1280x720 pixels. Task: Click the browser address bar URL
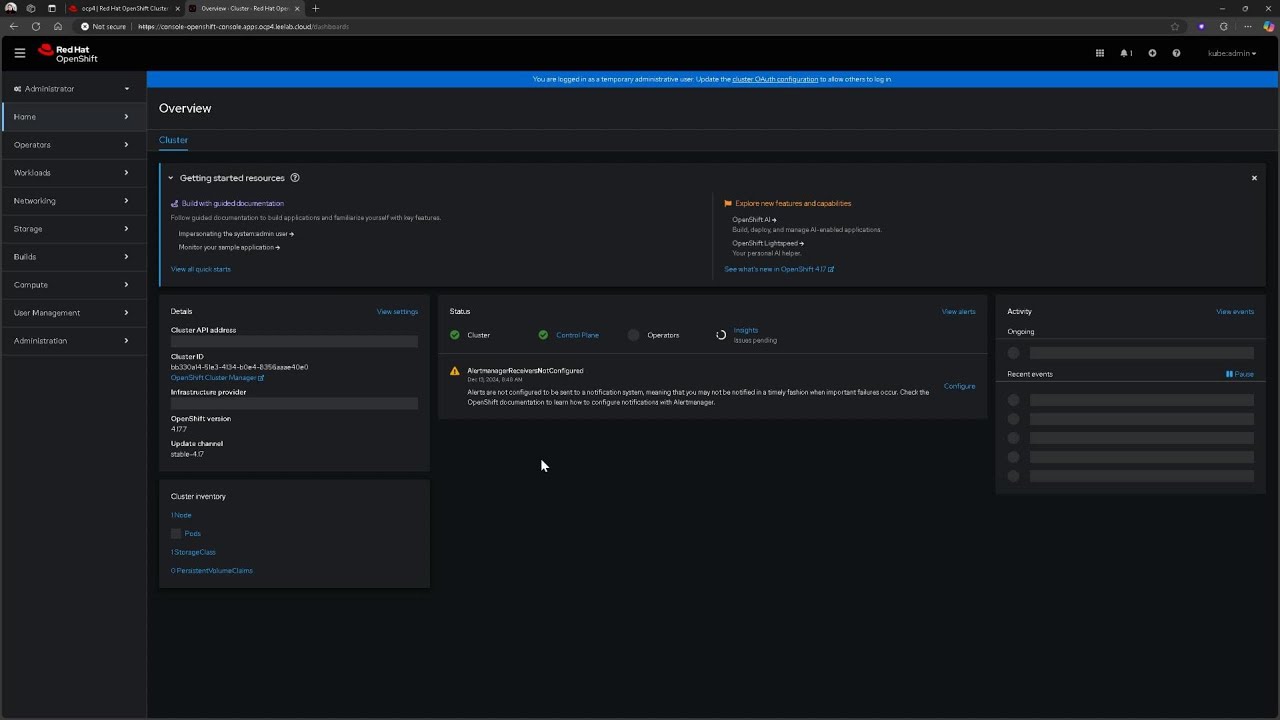click(244, 26)
